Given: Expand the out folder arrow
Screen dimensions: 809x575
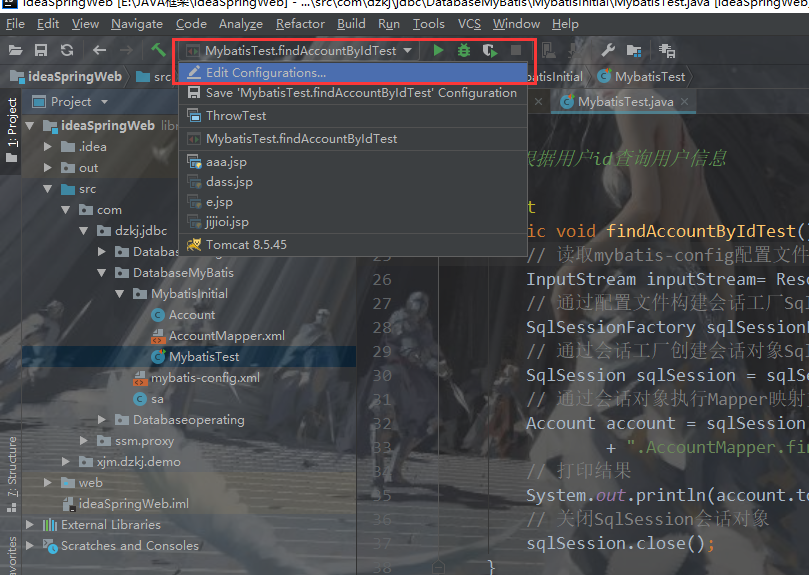Looking at the screenshot, I should tap(47, 168).
